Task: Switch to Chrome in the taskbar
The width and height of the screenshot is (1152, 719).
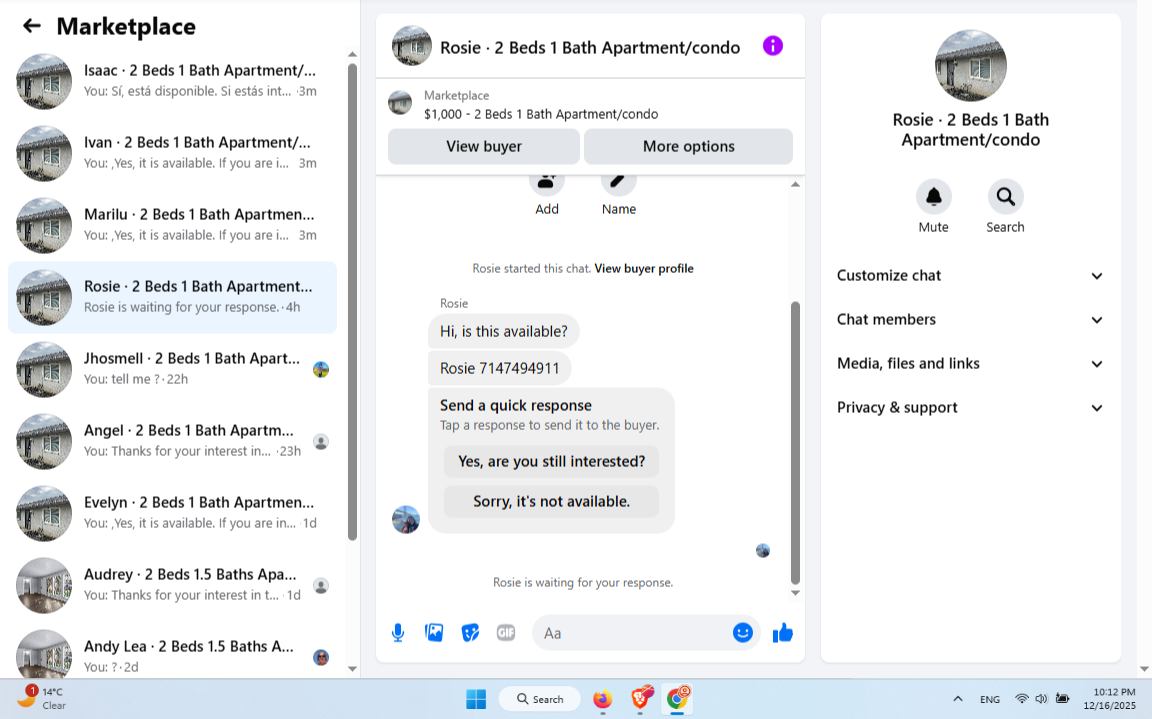Action: [677, 698]
